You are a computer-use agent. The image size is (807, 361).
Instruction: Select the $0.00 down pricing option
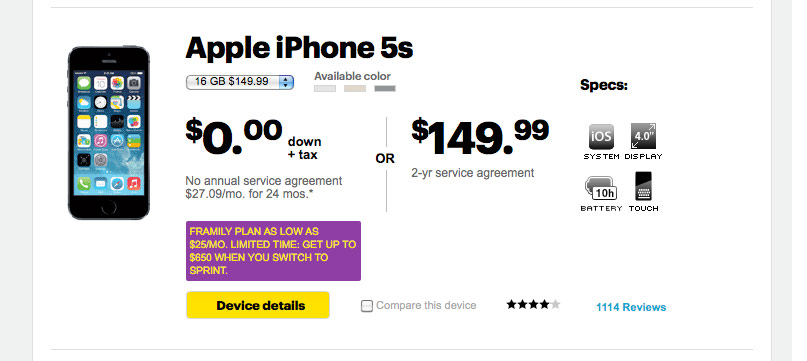point(253,138)
